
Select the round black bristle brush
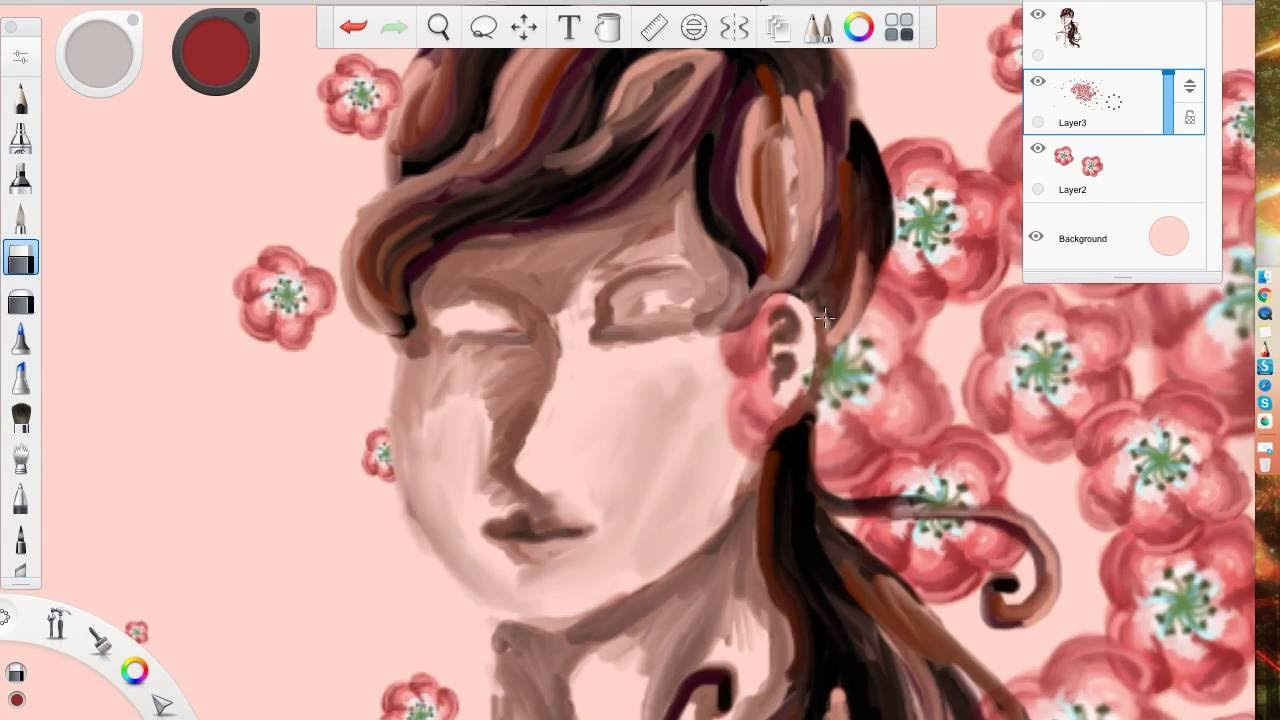tap(21, 418)
